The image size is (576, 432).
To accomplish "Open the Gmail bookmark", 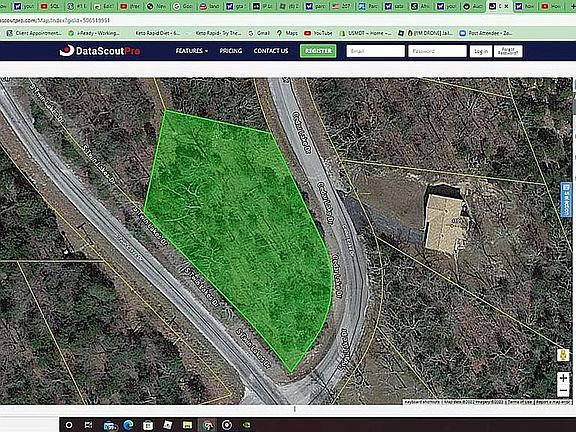I will click(x=259, y=33).
